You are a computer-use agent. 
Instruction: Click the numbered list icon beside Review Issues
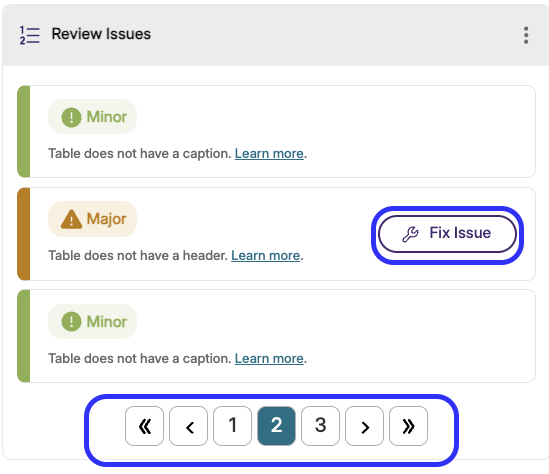pos(29,35)
